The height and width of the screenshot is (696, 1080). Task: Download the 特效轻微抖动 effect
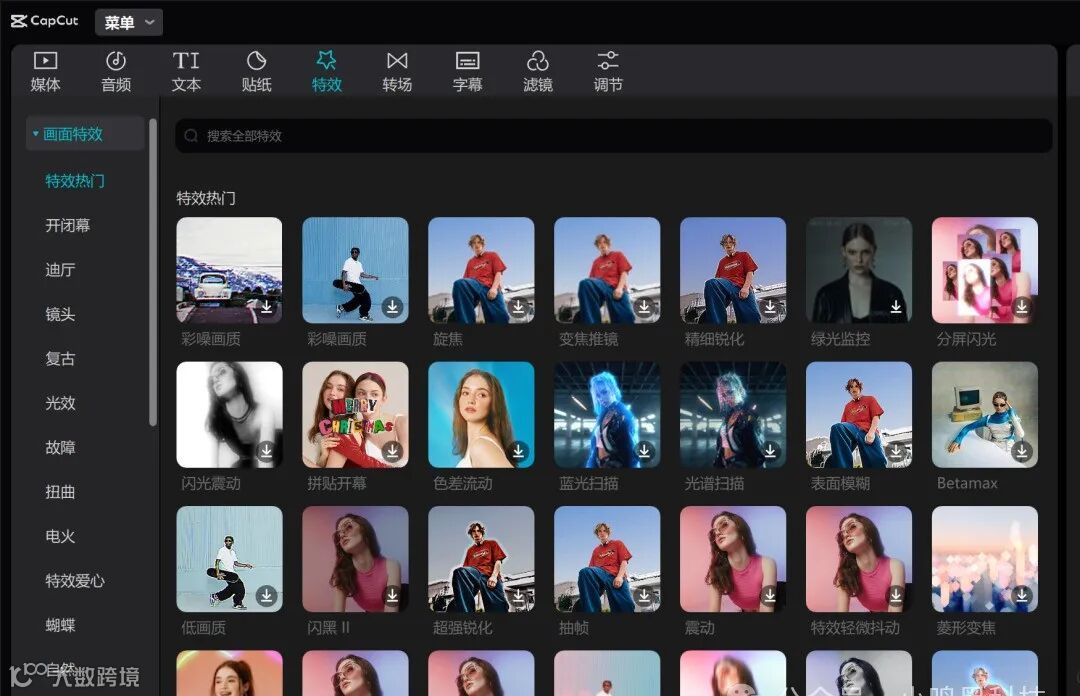pos(896,595)
